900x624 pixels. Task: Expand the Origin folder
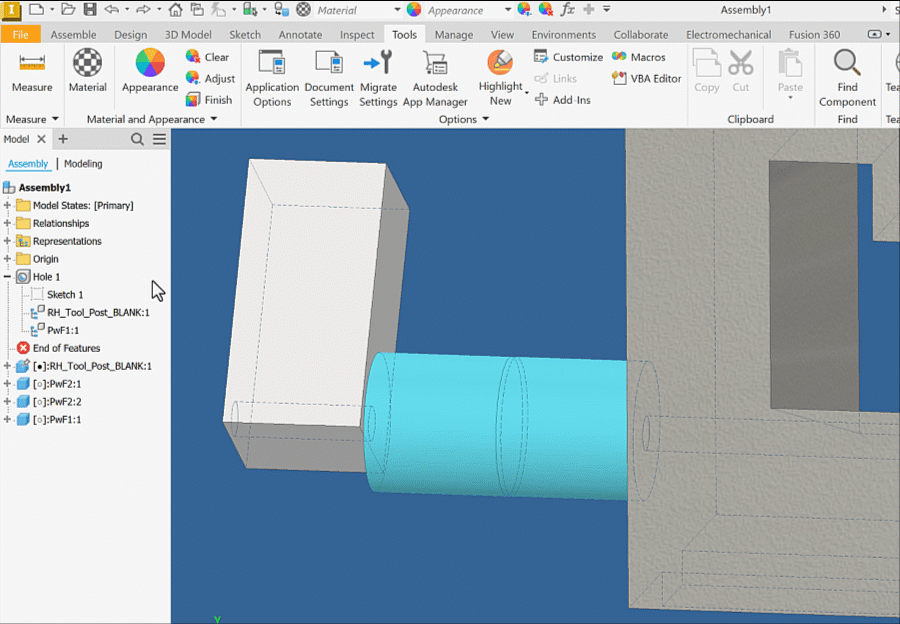click(7, 258)
